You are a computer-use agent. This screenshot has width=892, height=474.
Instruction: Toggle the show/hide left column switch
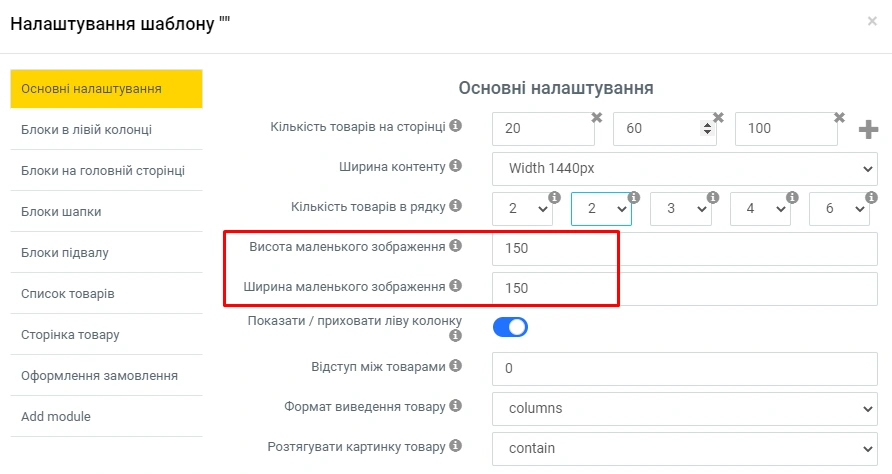(510, 327)
